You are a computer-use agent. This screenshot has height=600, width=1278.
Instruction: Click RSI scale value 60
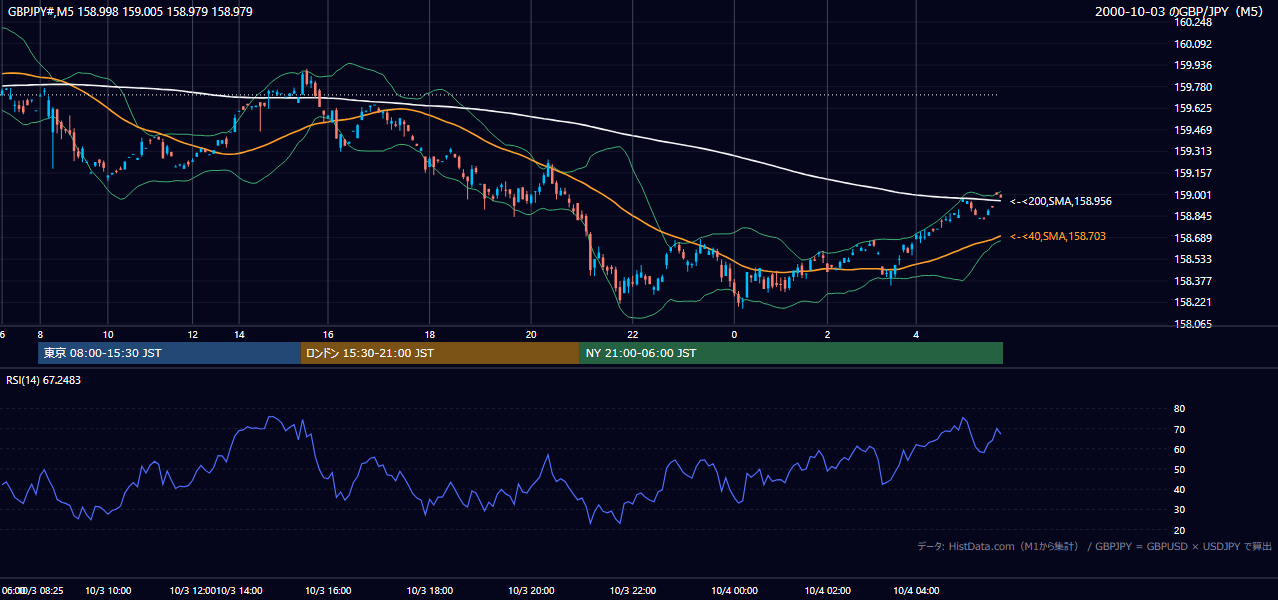click(1180, 449)
